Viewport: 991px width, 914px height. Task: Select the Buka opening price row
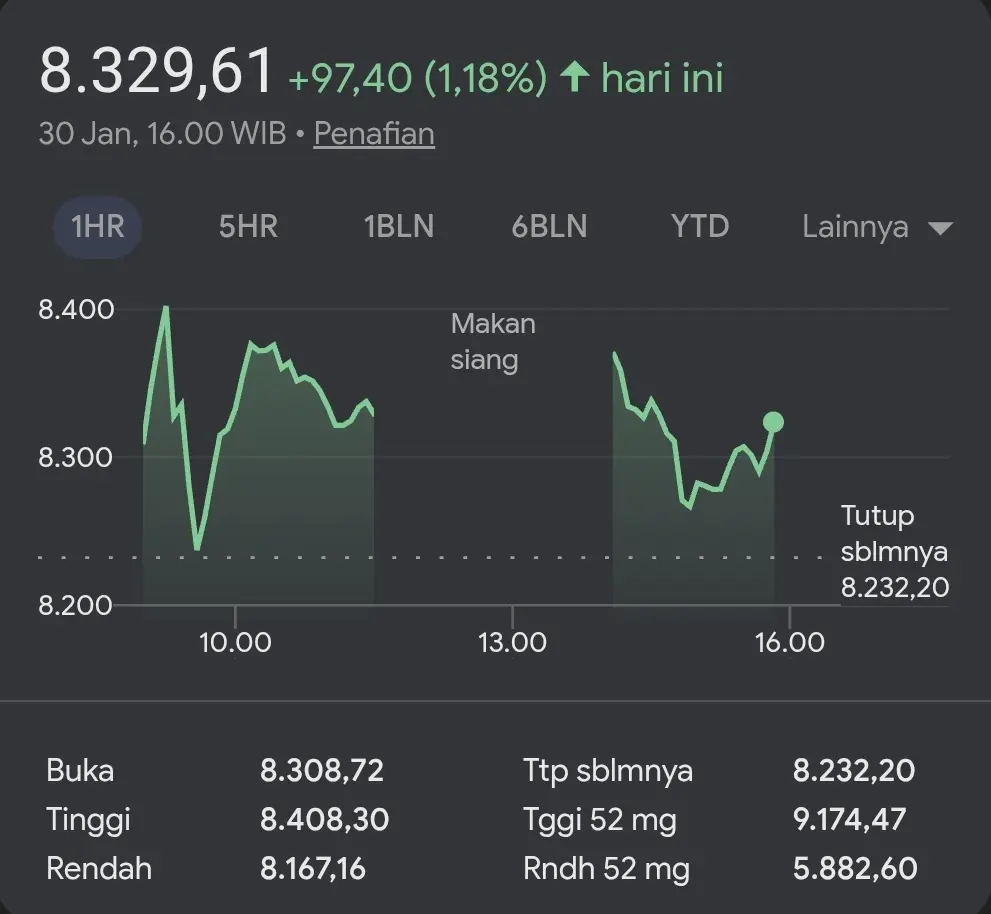[x=80, y=770]
